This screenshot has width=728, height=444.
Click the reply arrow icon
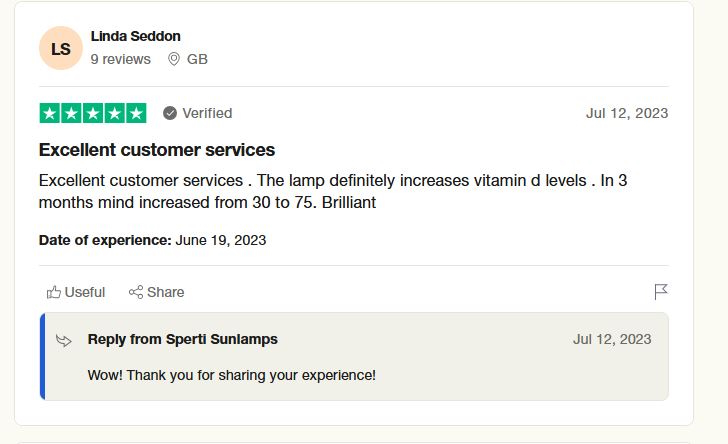point(64,340)
